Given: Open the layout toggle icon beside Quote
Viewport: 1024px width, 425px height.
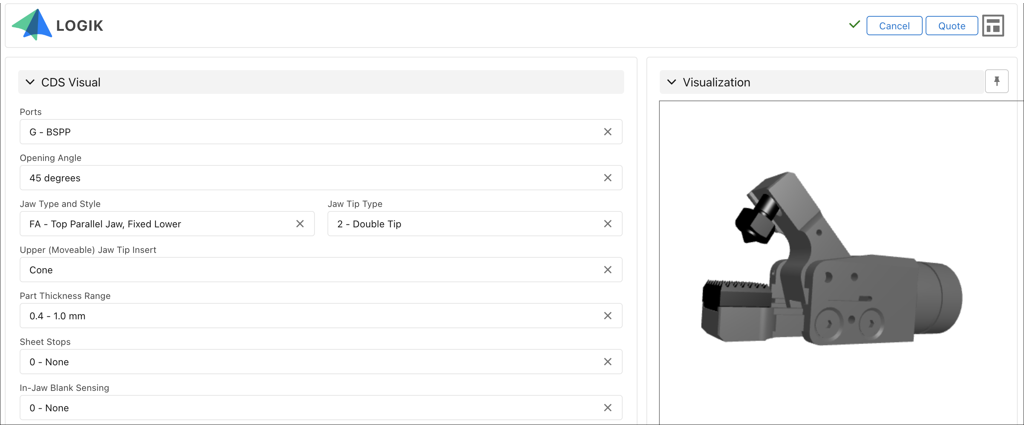Looking at the screenshot, I should click(x=993, y=25).
